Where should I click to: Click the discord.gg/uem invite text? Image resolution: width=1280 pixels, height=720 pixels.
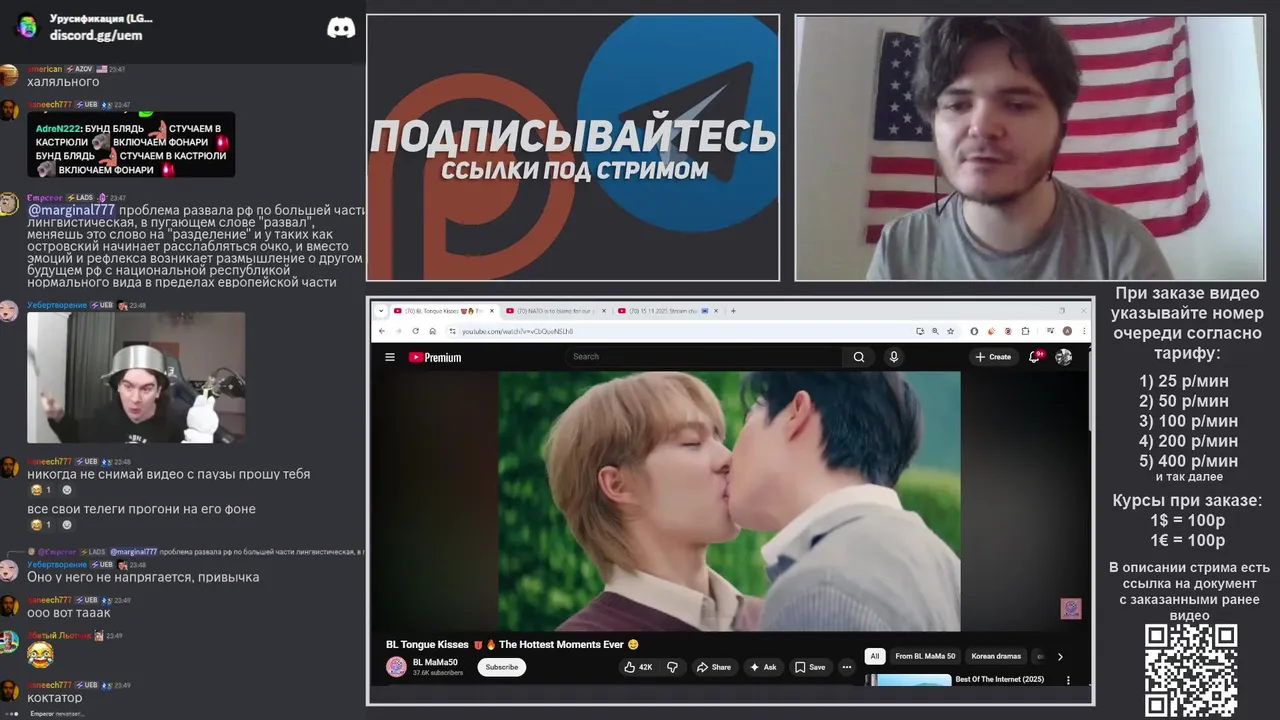click(x=96, y=35)
